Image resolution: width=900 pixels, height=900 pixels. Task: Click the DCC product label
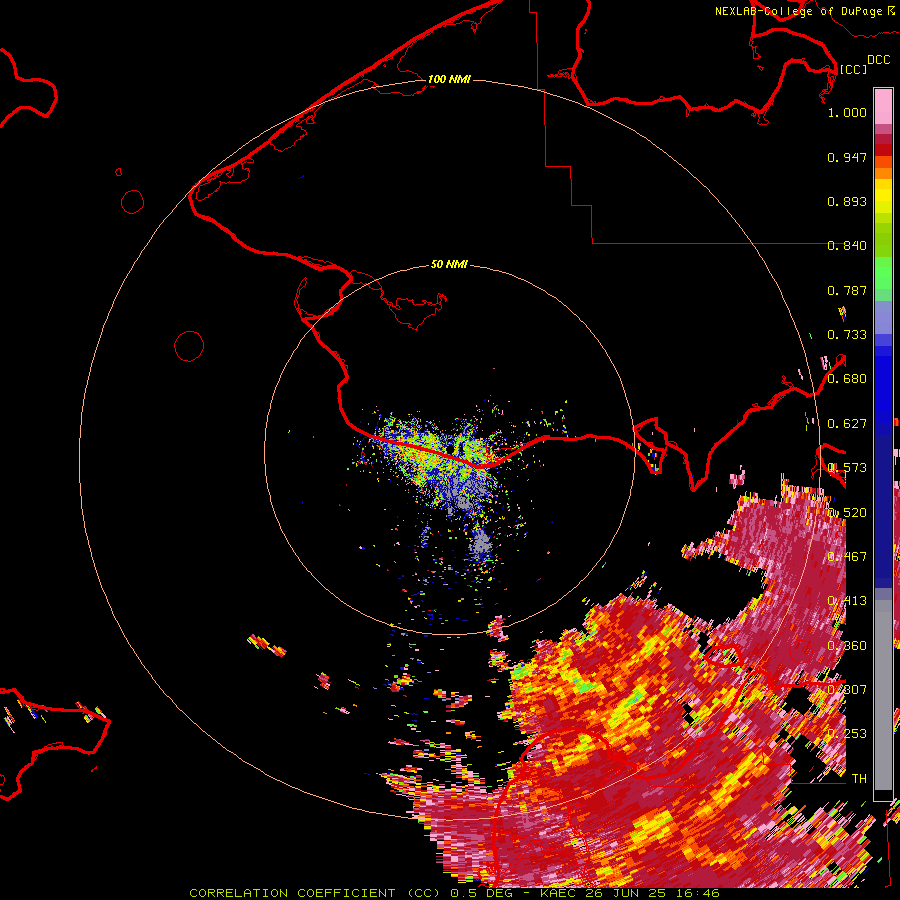pyautogui.click(x=878, y=60)
